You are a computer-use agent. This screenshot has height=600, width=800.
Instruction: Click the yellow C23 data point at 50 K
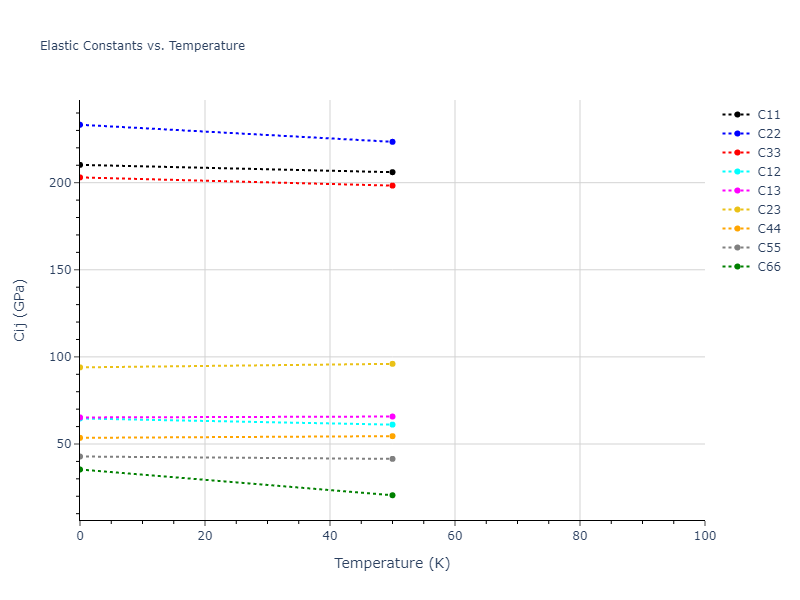coord(392,364)
